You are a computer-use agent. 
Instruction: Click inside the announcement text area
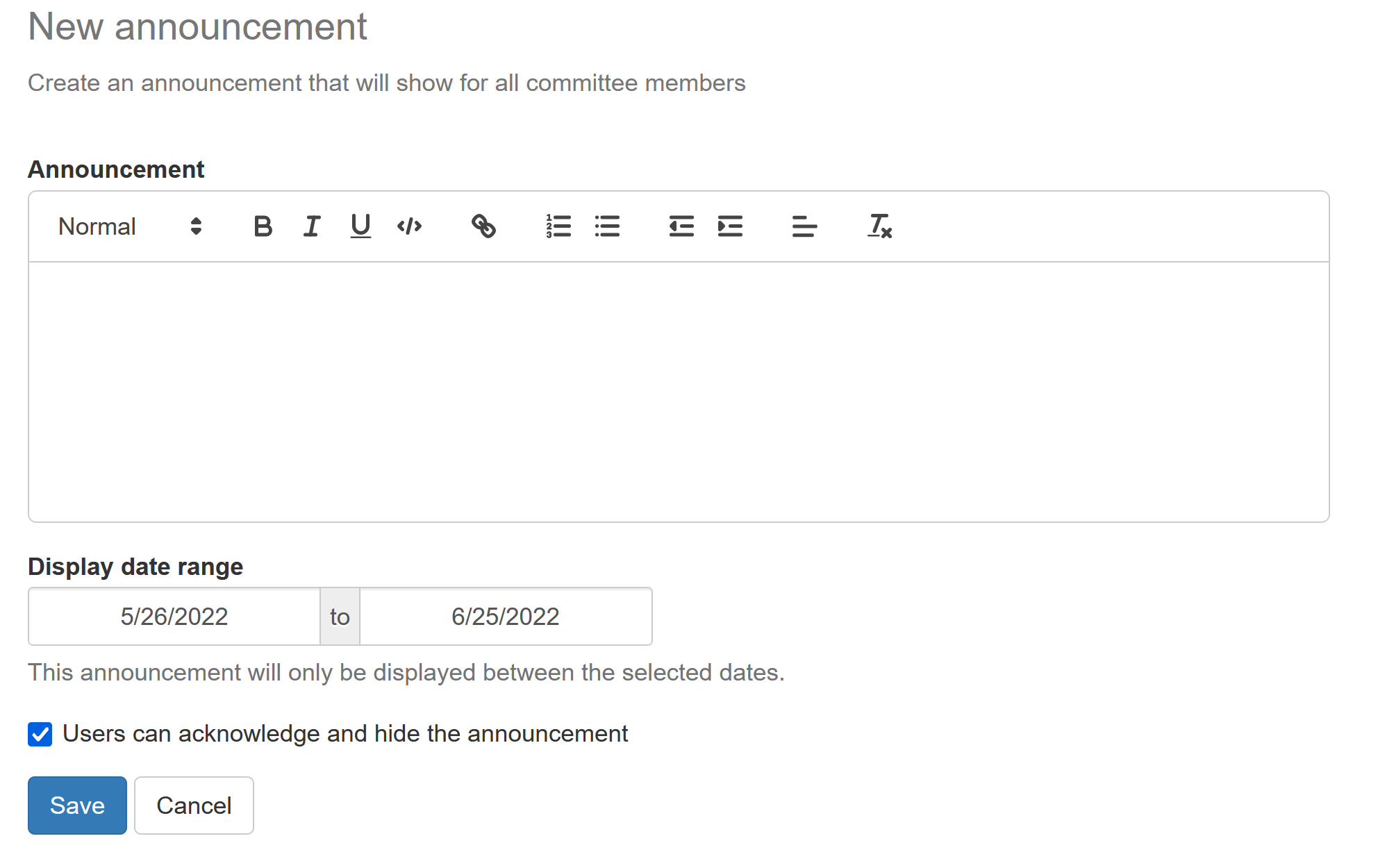[x=679, y=392]
